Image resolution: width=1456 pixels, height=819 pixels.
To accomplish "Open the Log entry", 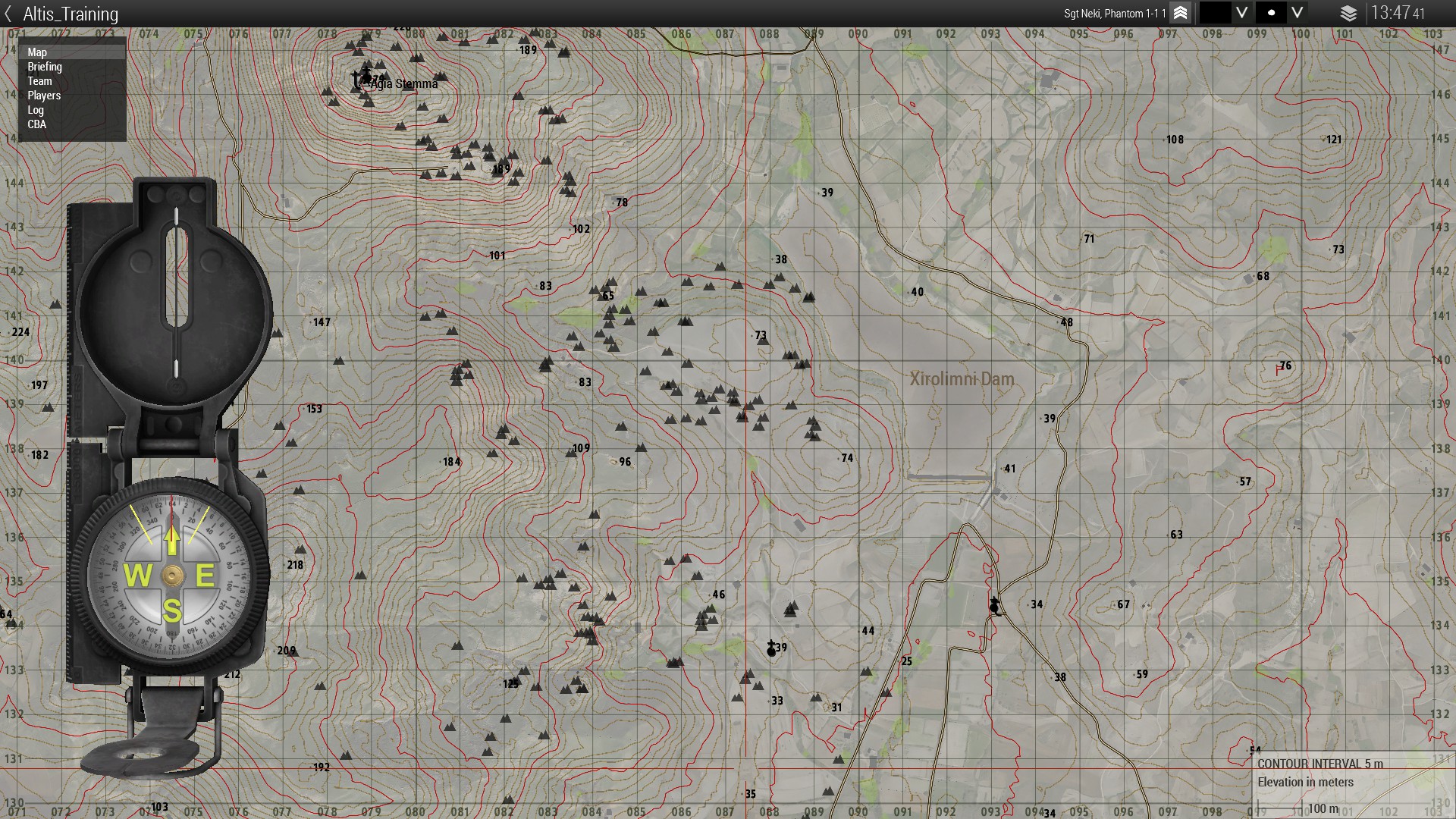I will pyautogui.click(x=36, y=110).
